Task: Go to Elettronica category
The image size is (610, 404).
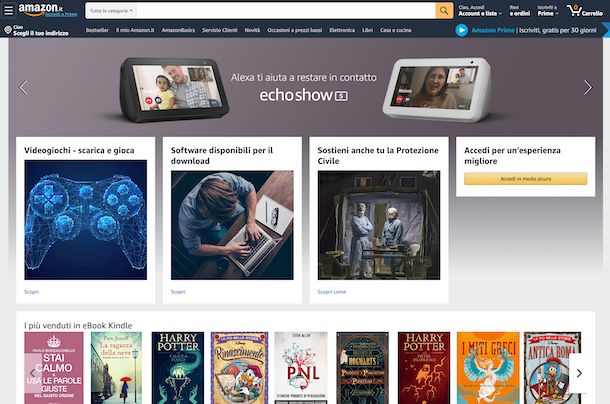Action: pos(342,30)
